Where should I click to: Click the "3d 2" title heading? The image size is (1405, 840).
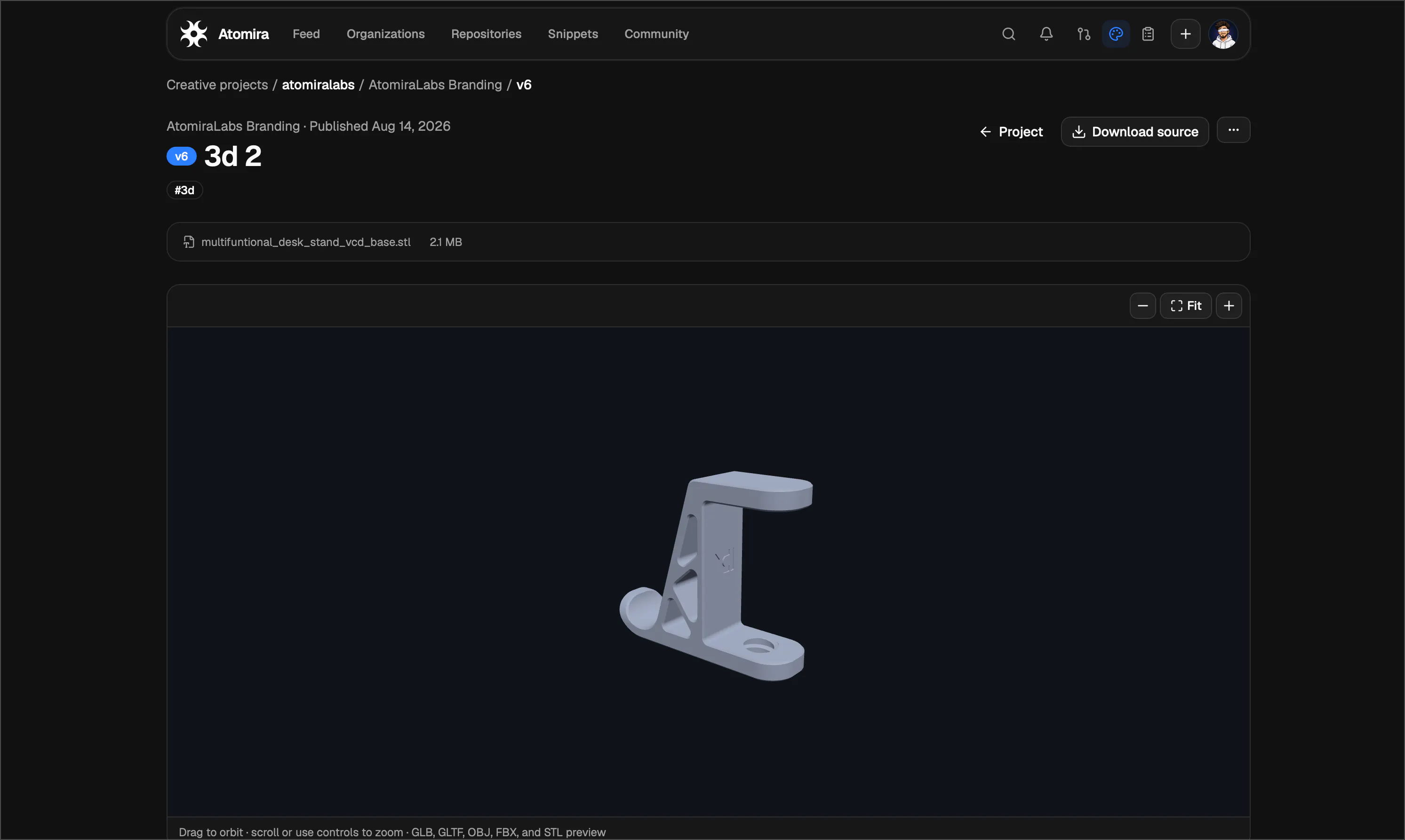[232, 156]
